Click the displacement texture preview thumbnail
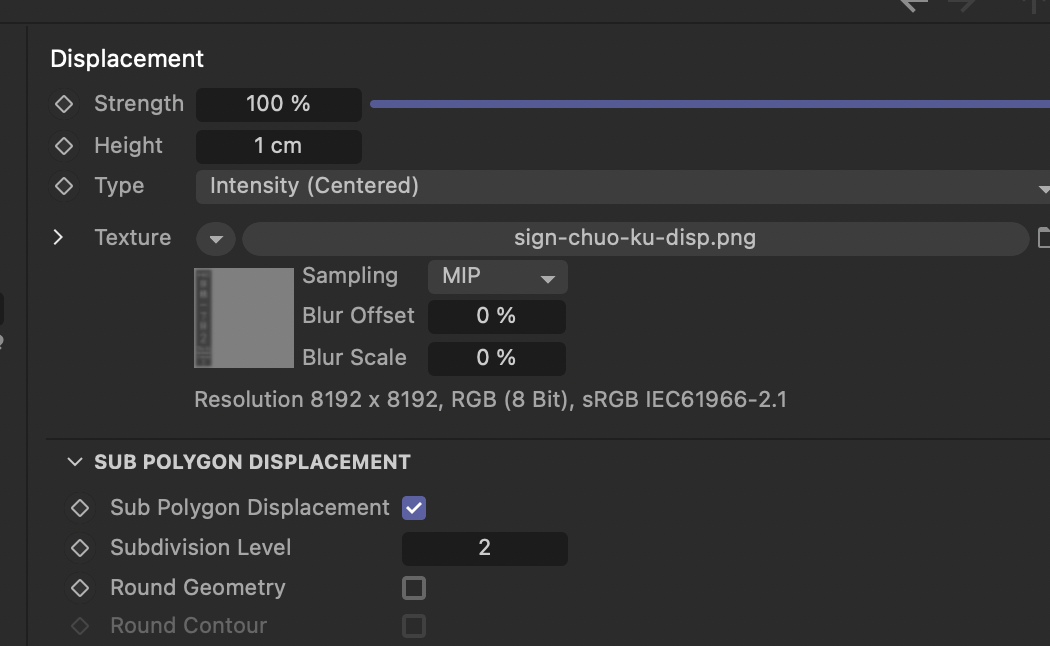 244,317
